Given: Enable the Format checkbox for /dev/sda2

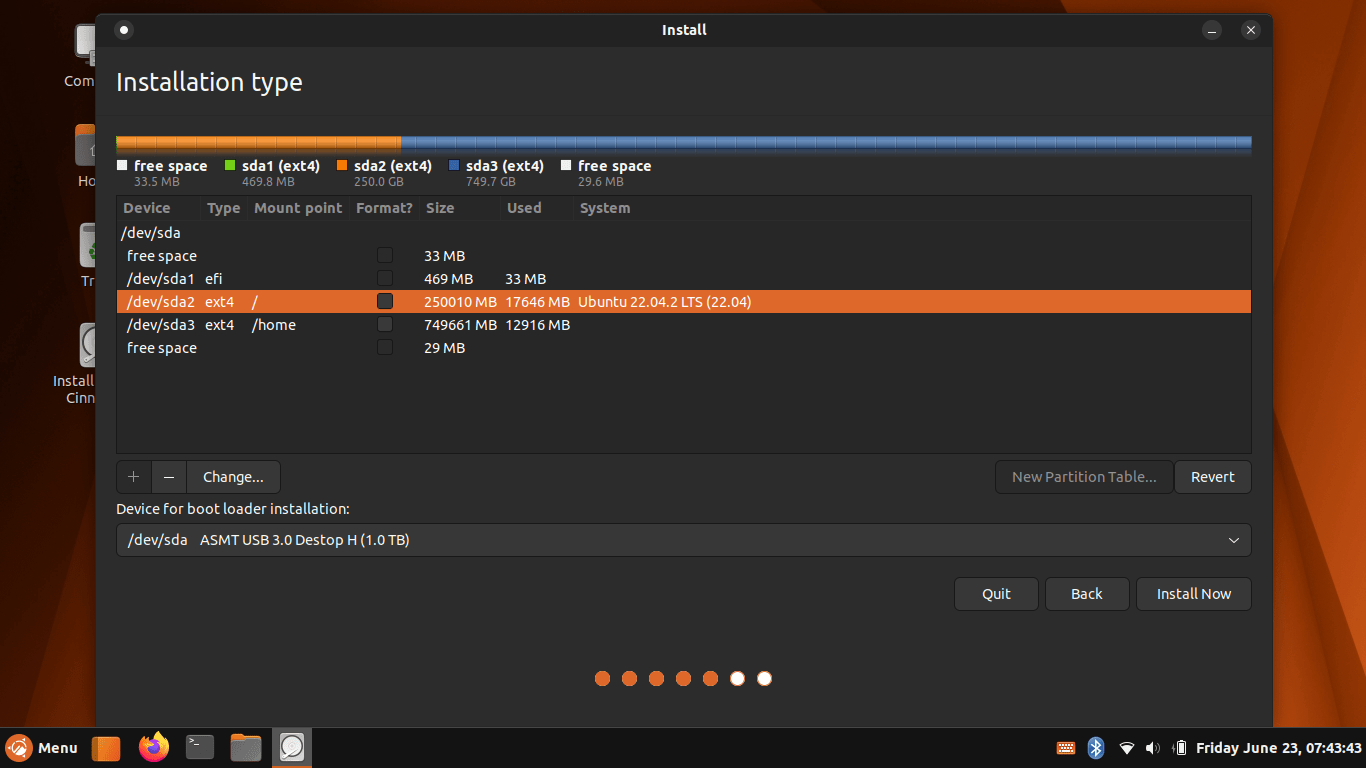Looking at the screenshot, I should pyautogui.click(x=385, y=300).
